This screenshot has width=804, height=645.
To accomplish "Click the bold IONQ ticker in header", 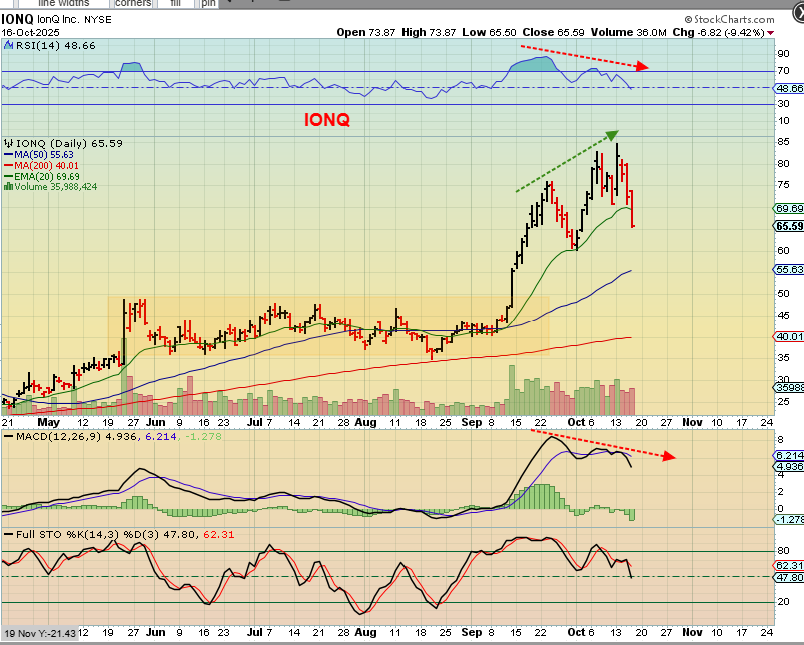I will tap(17, 19).
